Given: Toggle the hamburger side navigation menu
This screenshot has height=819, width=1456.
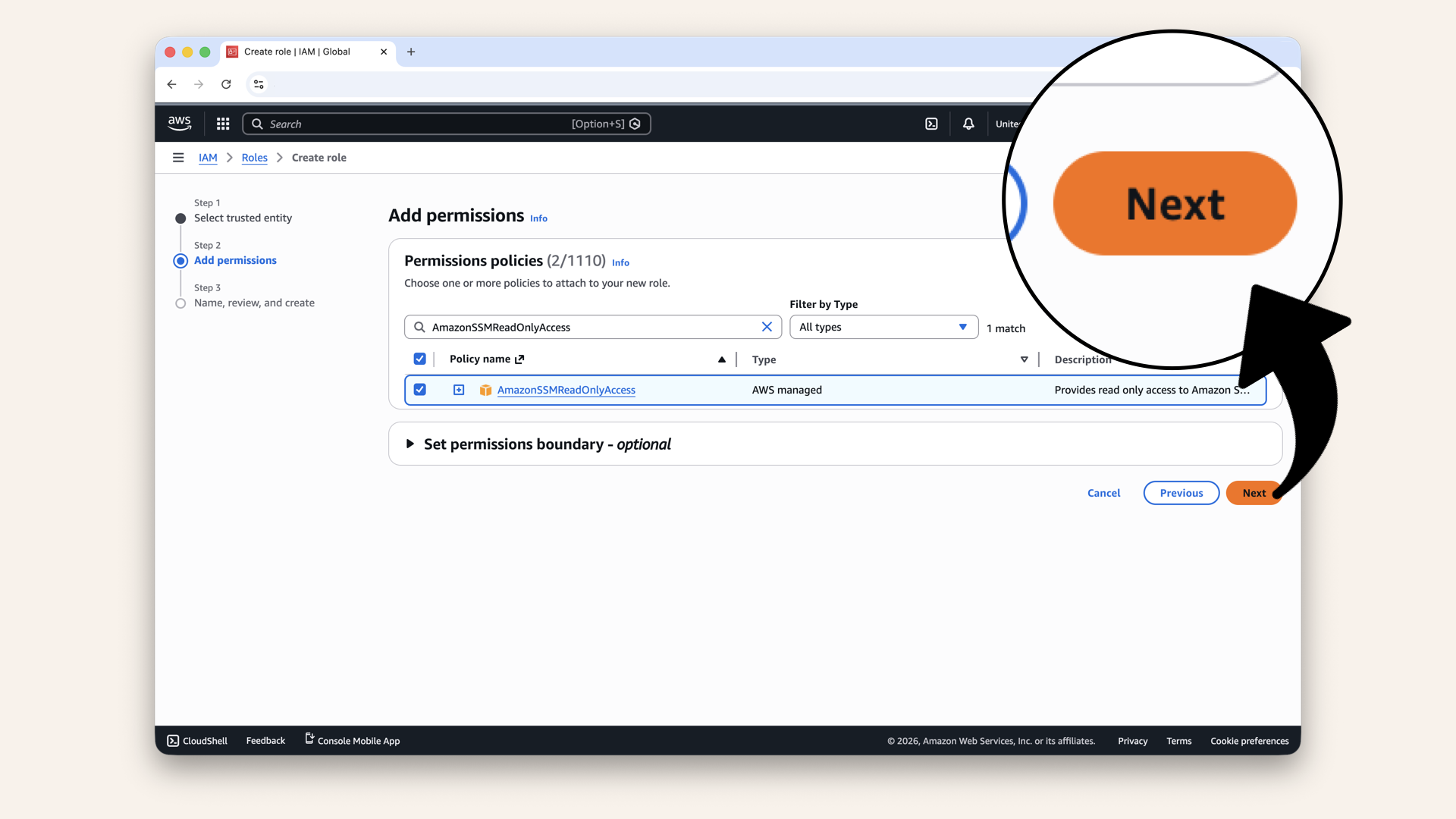Looking at the screenshot, I should pos(178,158).
